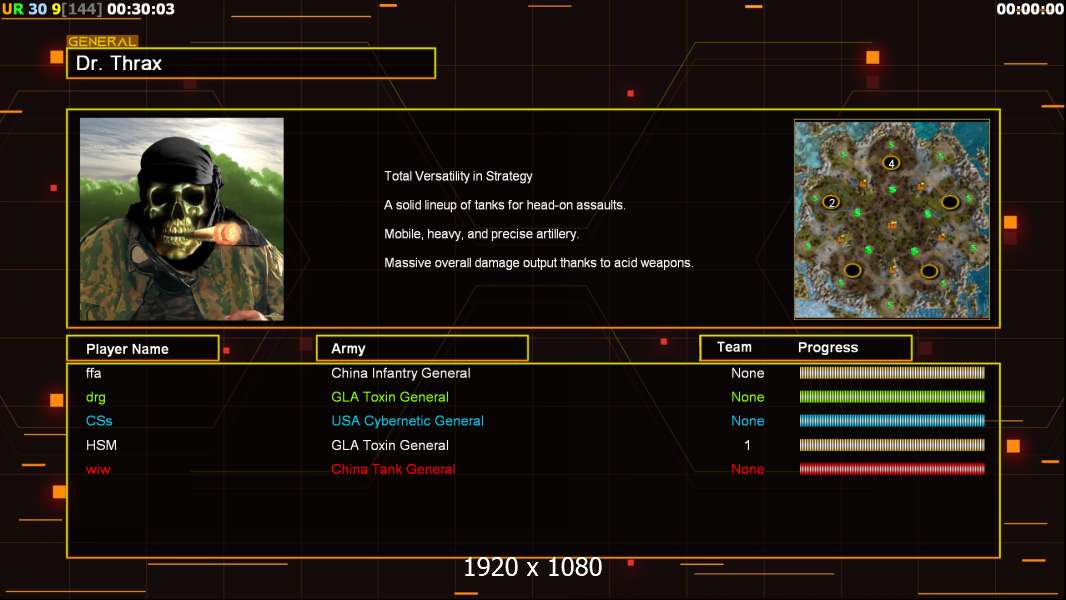1066x600 pixels.
Task: Select player CSs in the list
Action: 99,421
